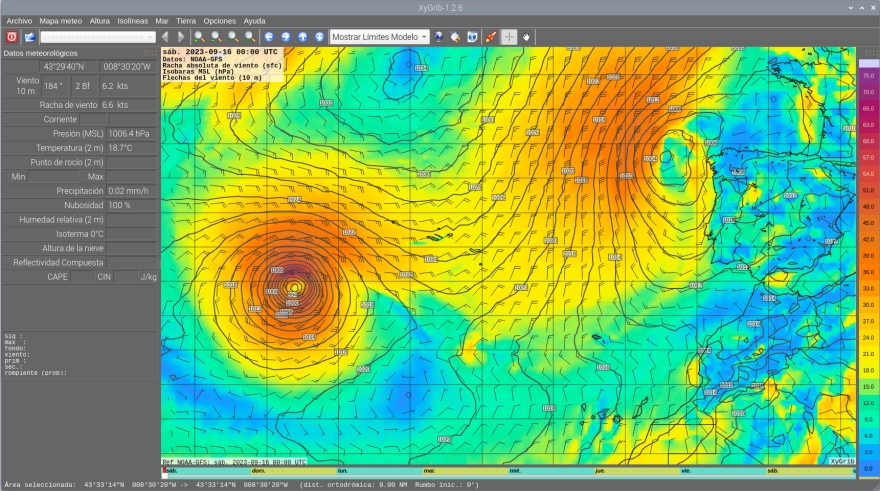
Task: Advance to next forecast time step
Action: click(x=181, y=36)
